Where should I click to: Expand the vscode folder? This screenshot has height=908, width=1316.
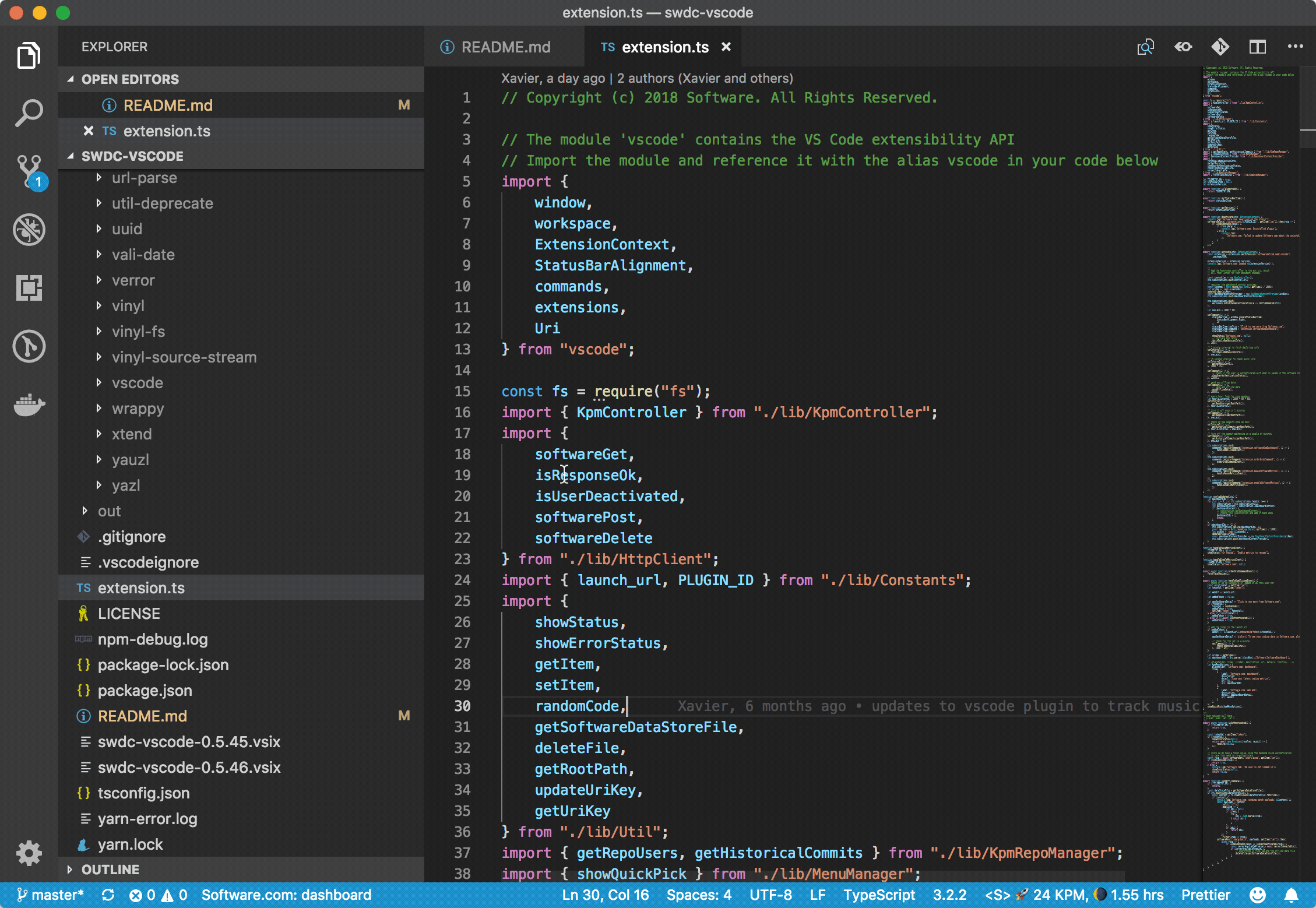[138, 383]
